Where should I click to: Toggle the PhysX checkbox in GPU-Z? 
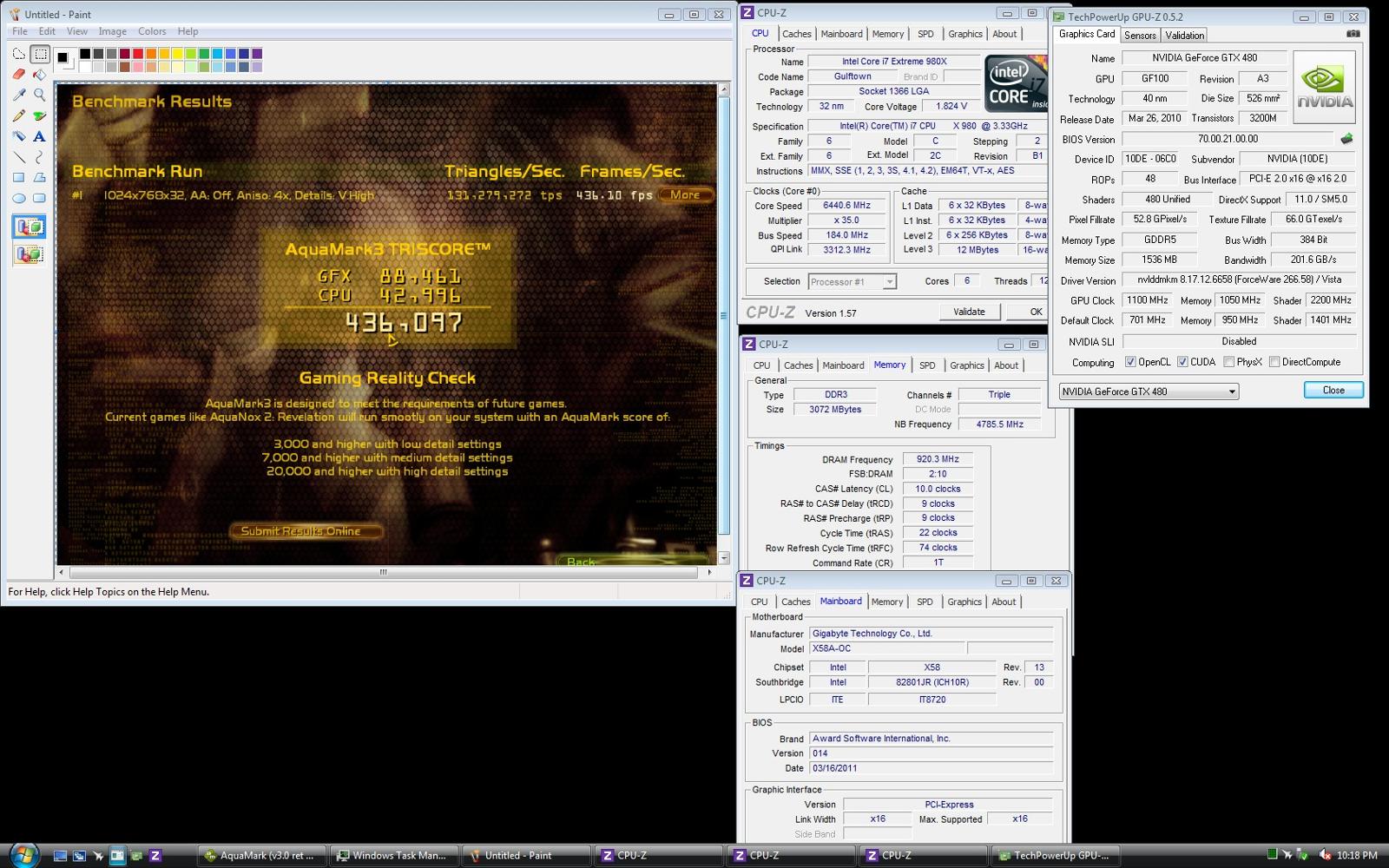[x=1229, y=362]
